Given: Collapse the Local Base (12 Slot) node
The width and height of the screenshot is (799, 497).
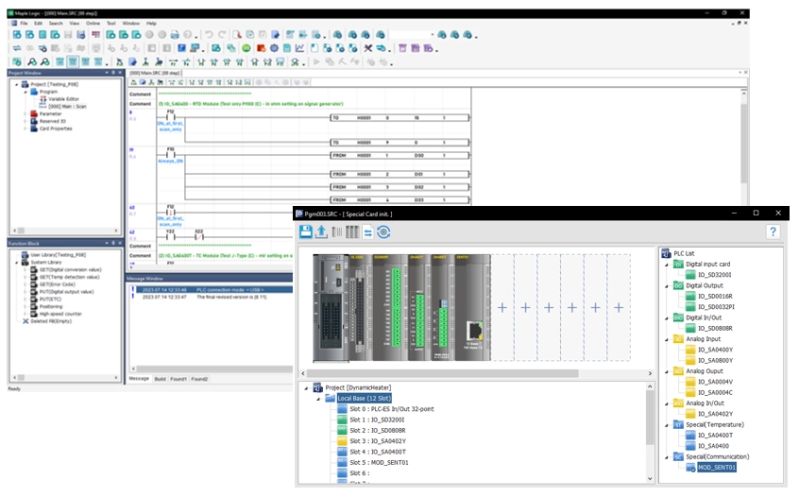Looking at the screenshot, I should [x=318, y=399].
